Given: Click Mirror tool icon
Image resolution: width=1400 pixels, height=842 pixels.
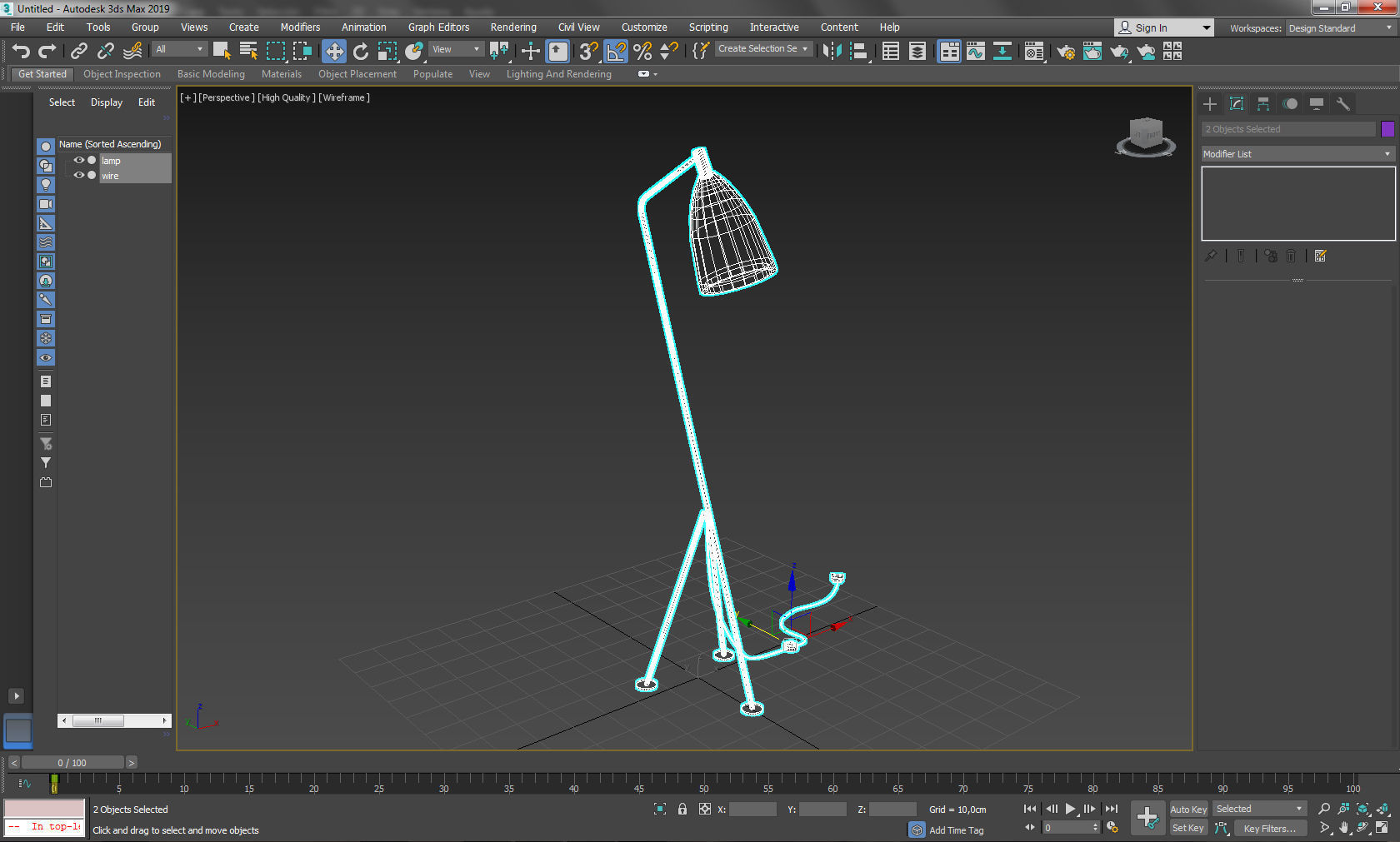Looking at the screenshot, I should (x=832, y=52).
